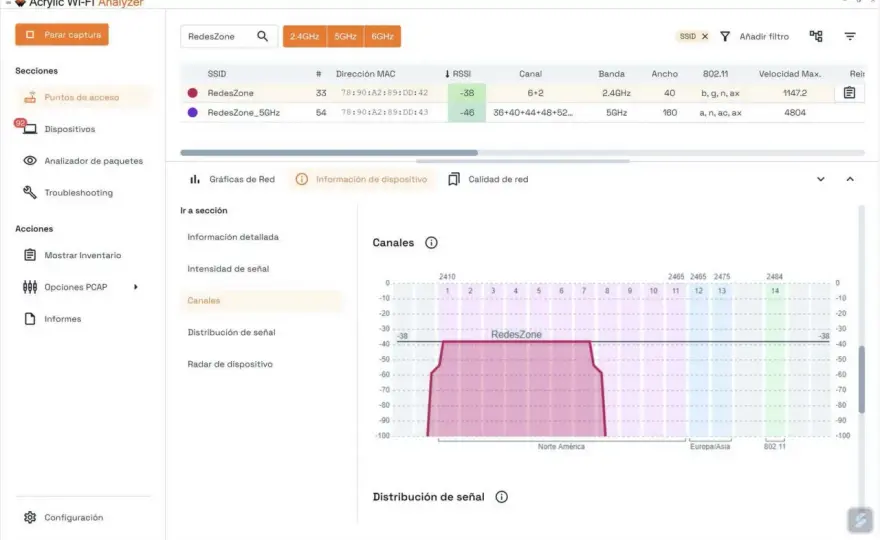Click the Opciones PCAP sliders icon
Viewport: 880px width, 540px height.
click(x=30, y=287)
